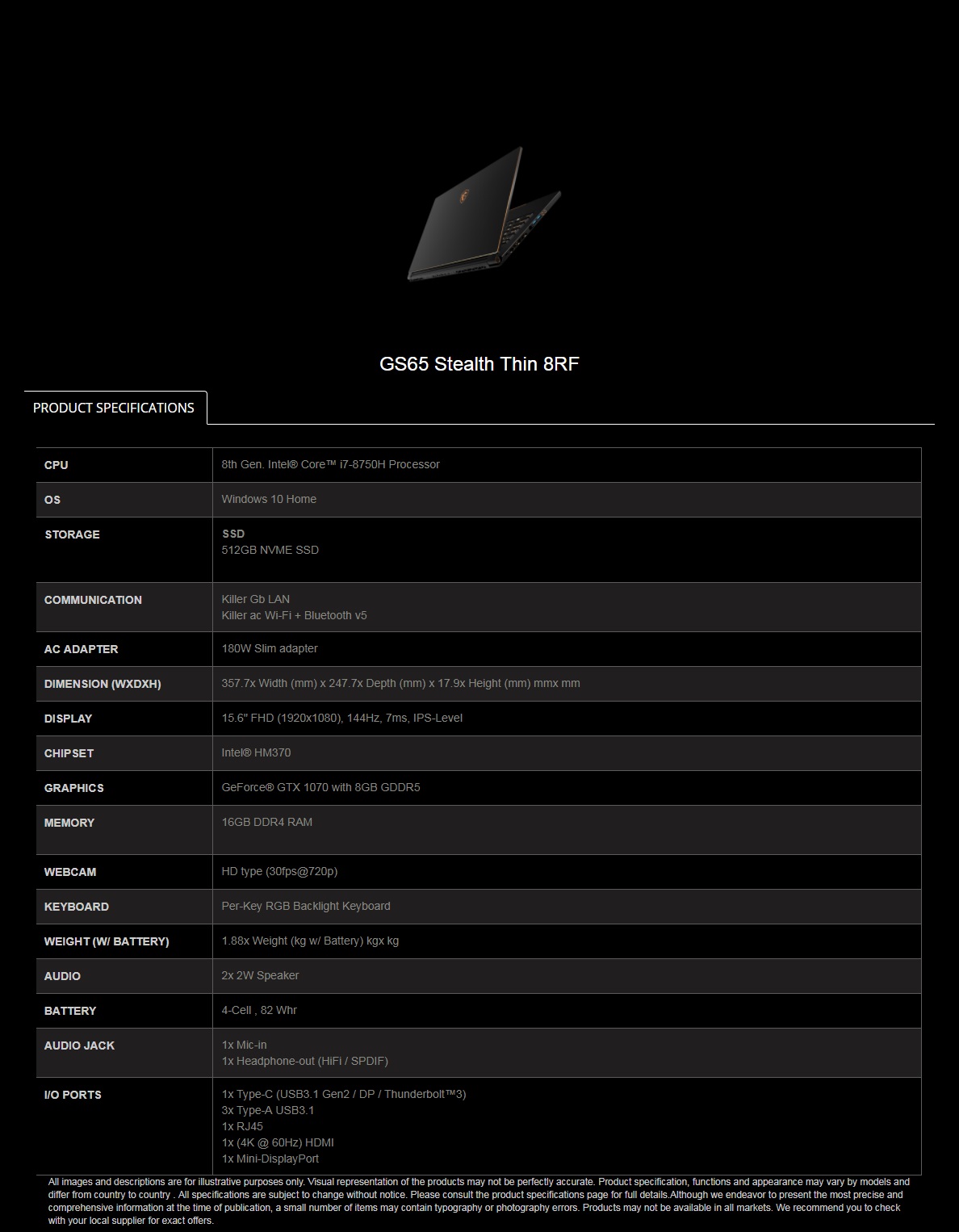Screen dimensions: 959x1232
Task: Select the 16GB DDR4 RAM value
Action: pyautogui.click(x=267, y=822)
